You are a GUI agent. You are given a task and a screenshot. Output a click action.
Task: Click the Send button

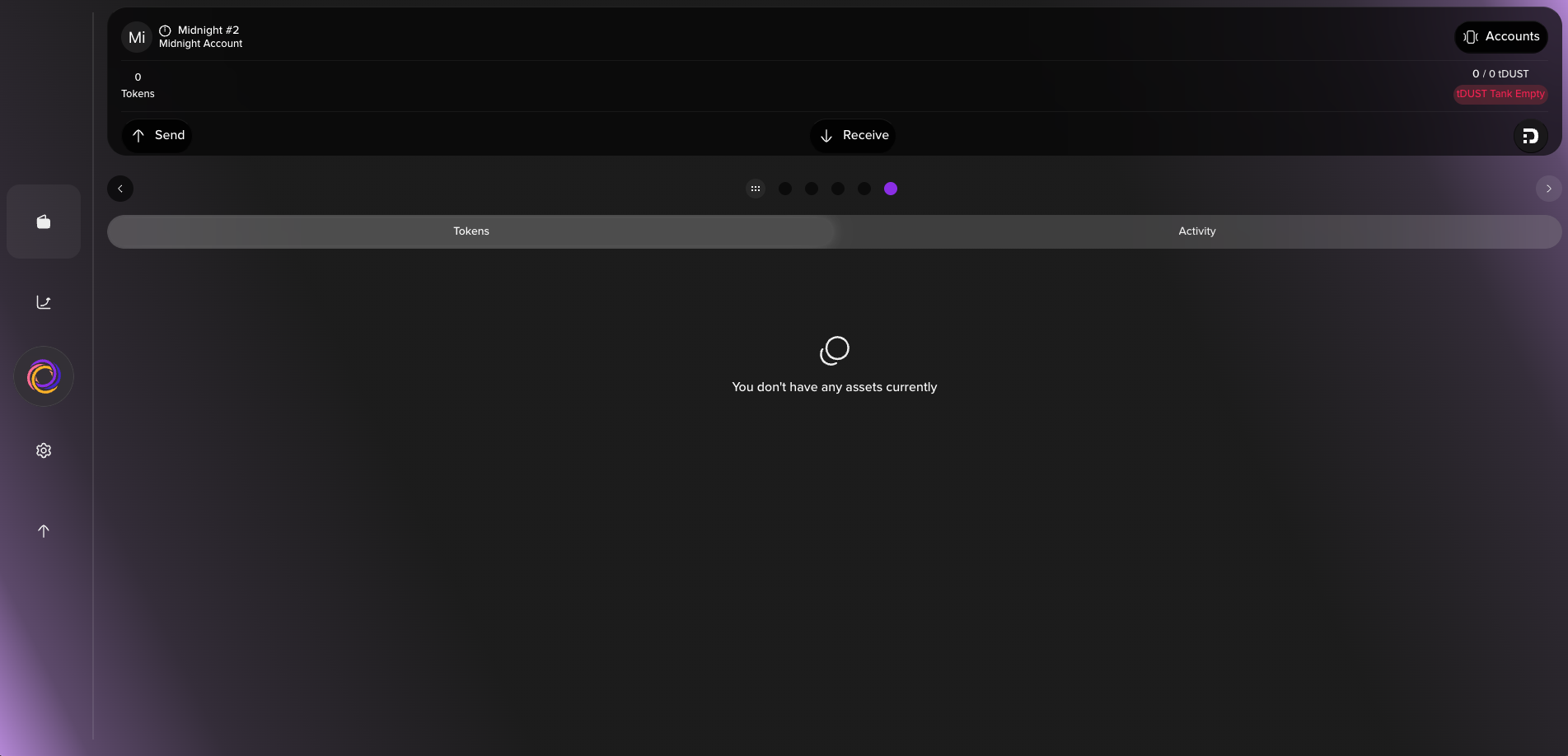(157, 136)
